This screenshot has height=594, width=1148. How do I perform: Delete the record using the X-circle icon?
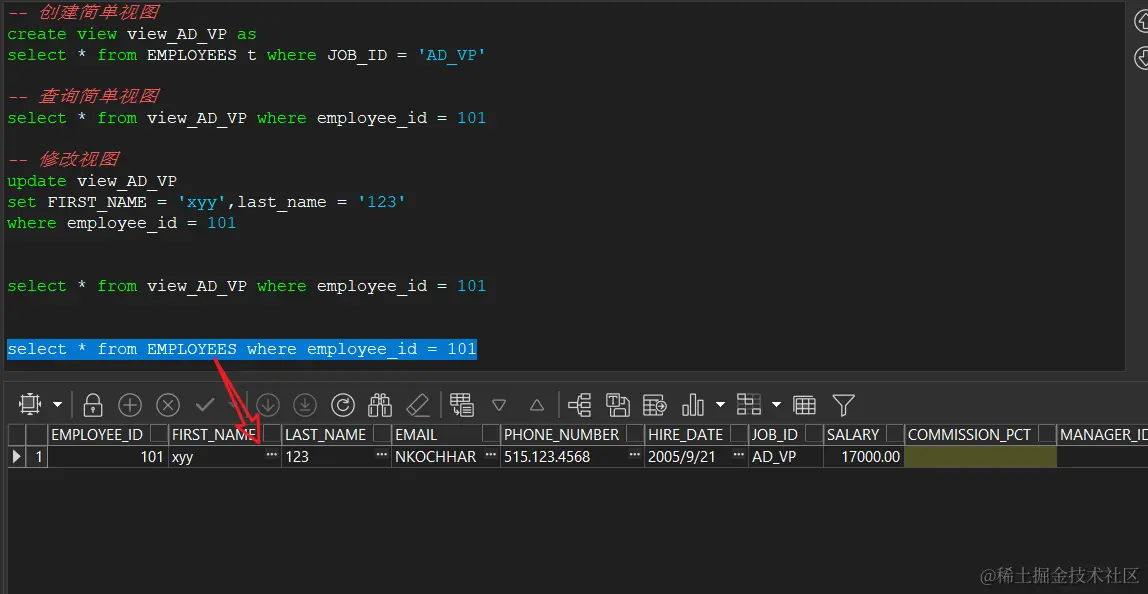click(168, 404)
